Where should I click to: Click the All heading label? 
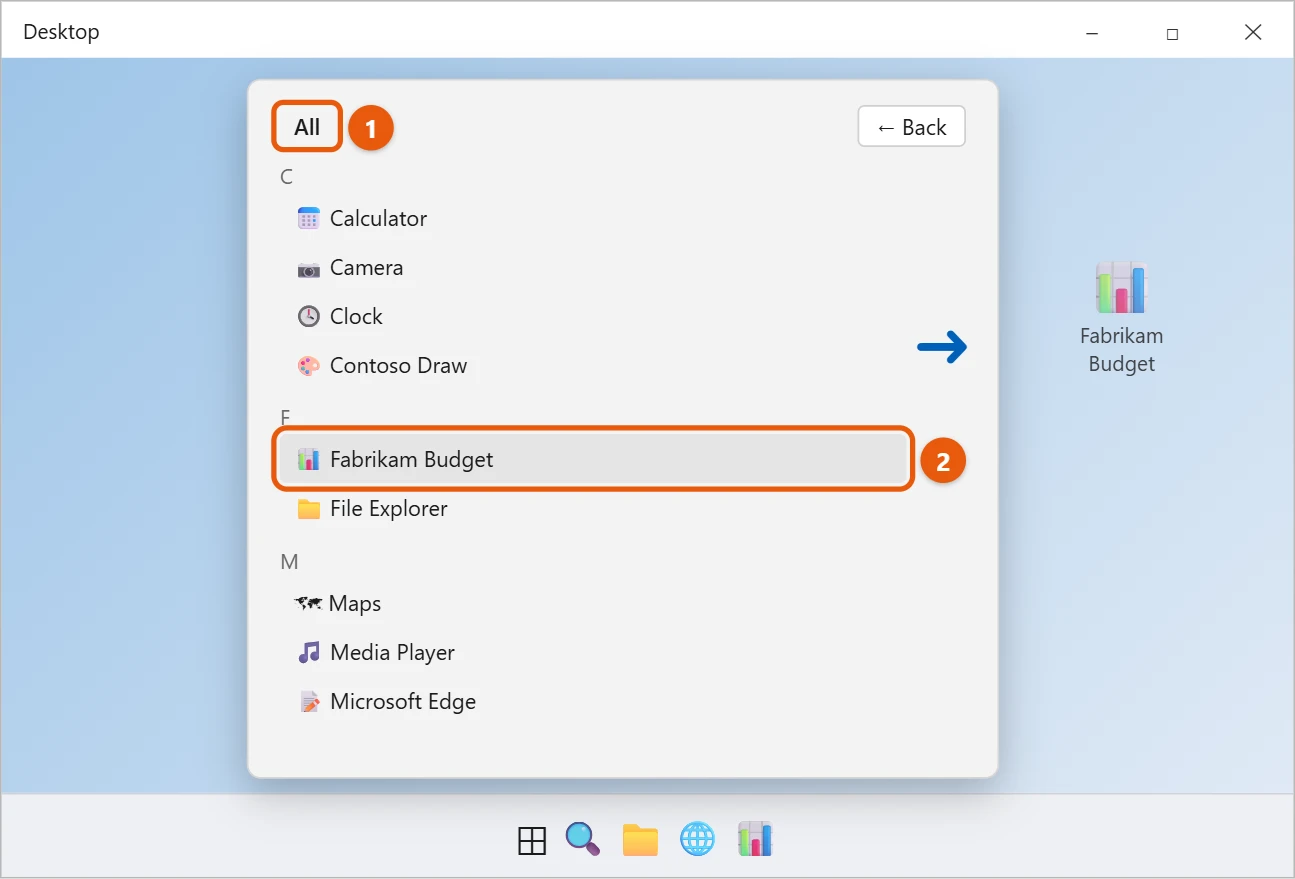click(307, 127)
